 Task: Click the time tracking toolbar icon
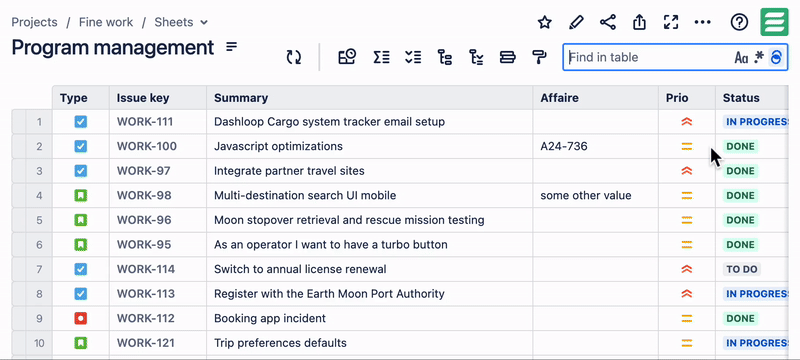[x=347, y=57]
